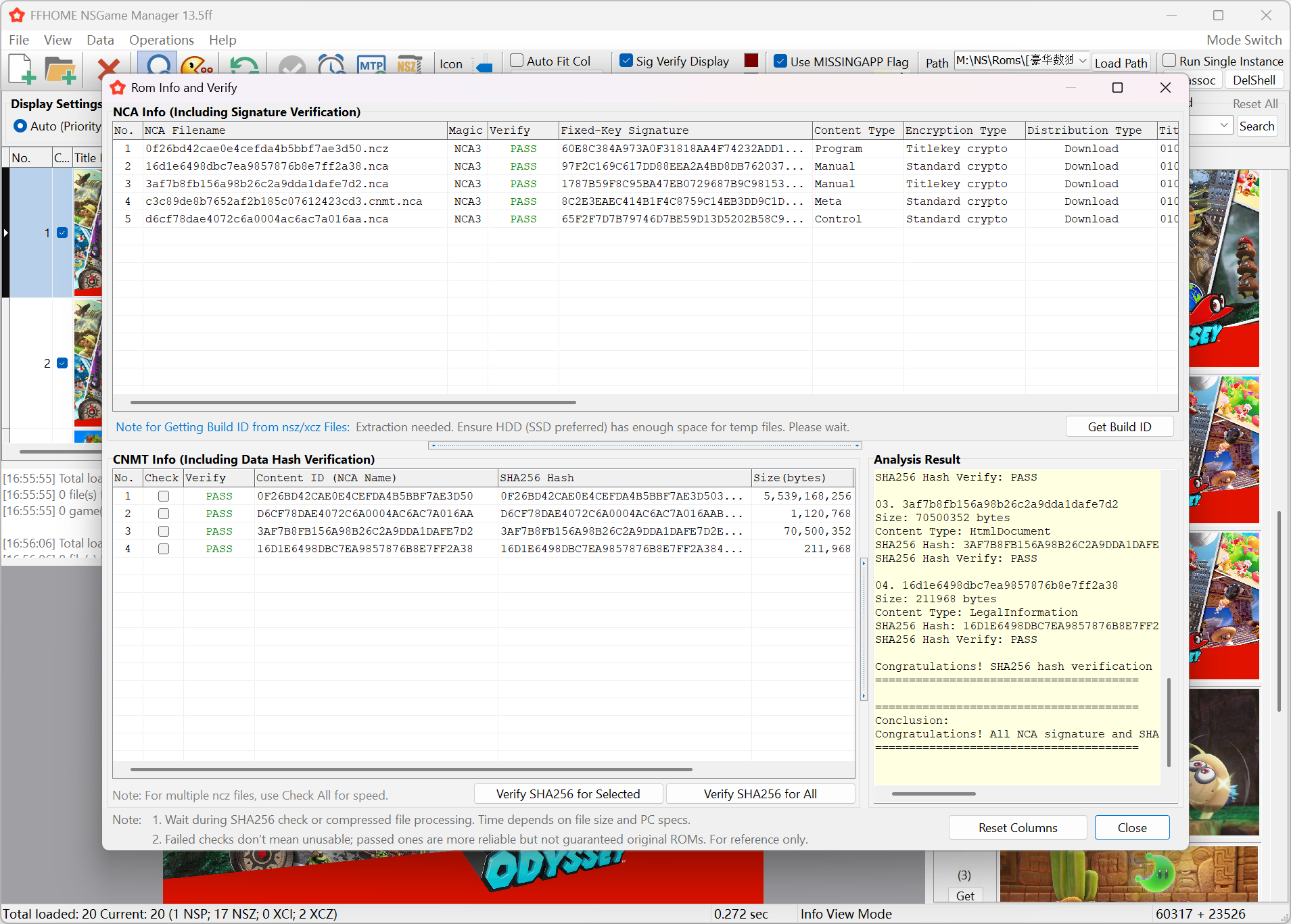Image resolution: width=1291 pixels, height=924 pixels.
Task: Open the File menu
Action: 18,40
